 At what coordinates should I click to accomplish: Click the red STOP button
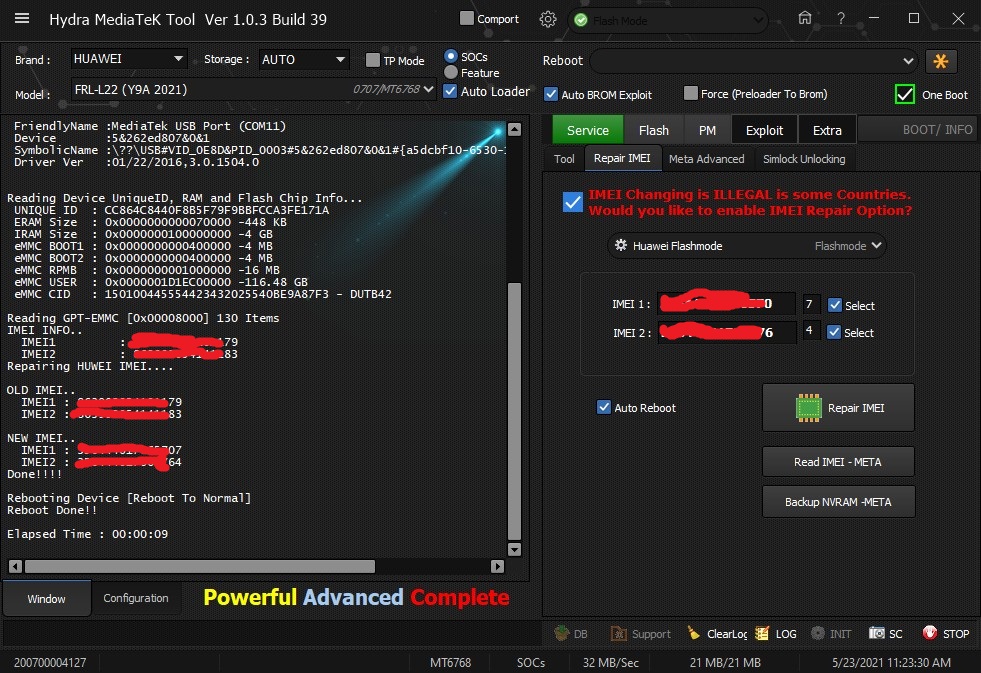tap(946, 634)
